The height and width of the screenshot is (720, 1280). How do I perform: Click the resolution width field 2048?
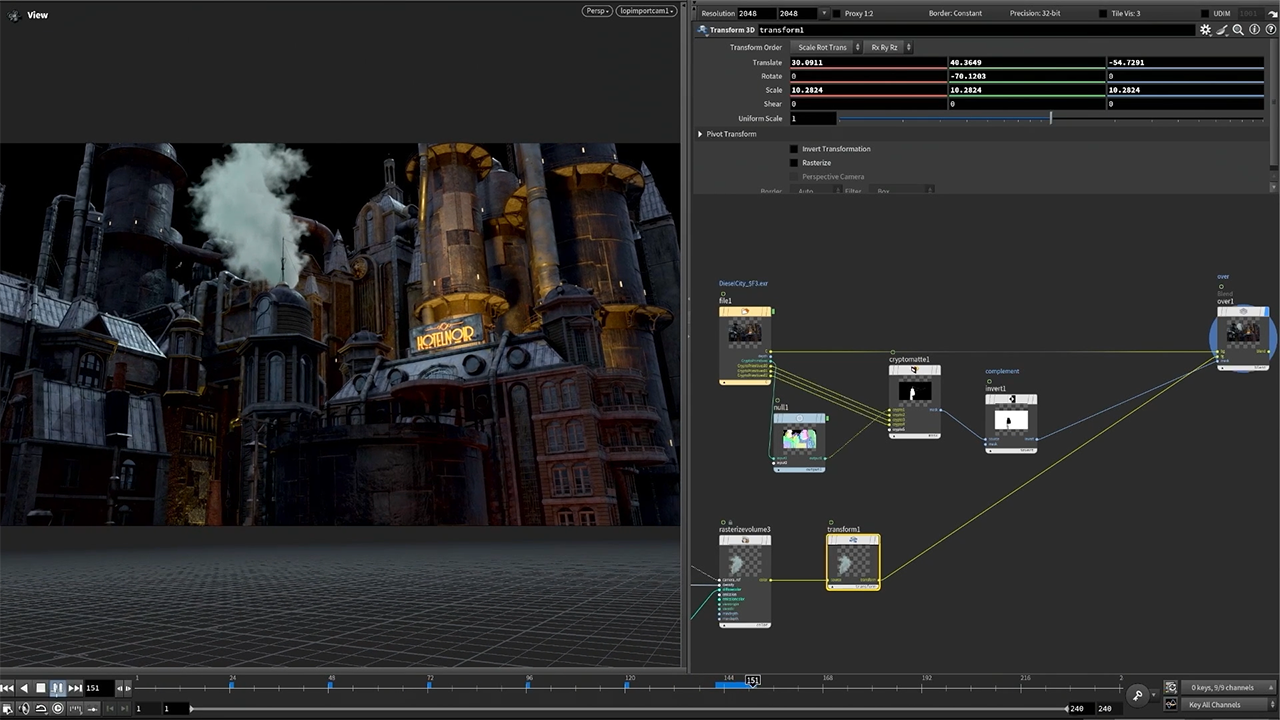(x=756, y=14)
